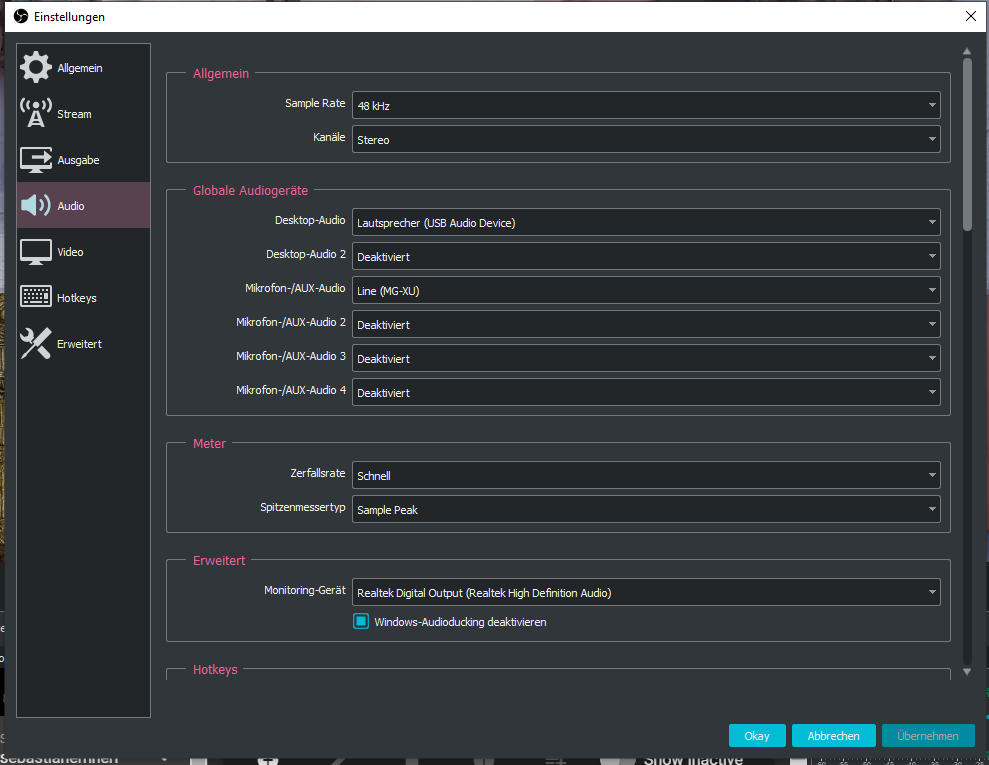
Task: Open the Monitoring-Gerät dropdown
Action: pos(646,593)
